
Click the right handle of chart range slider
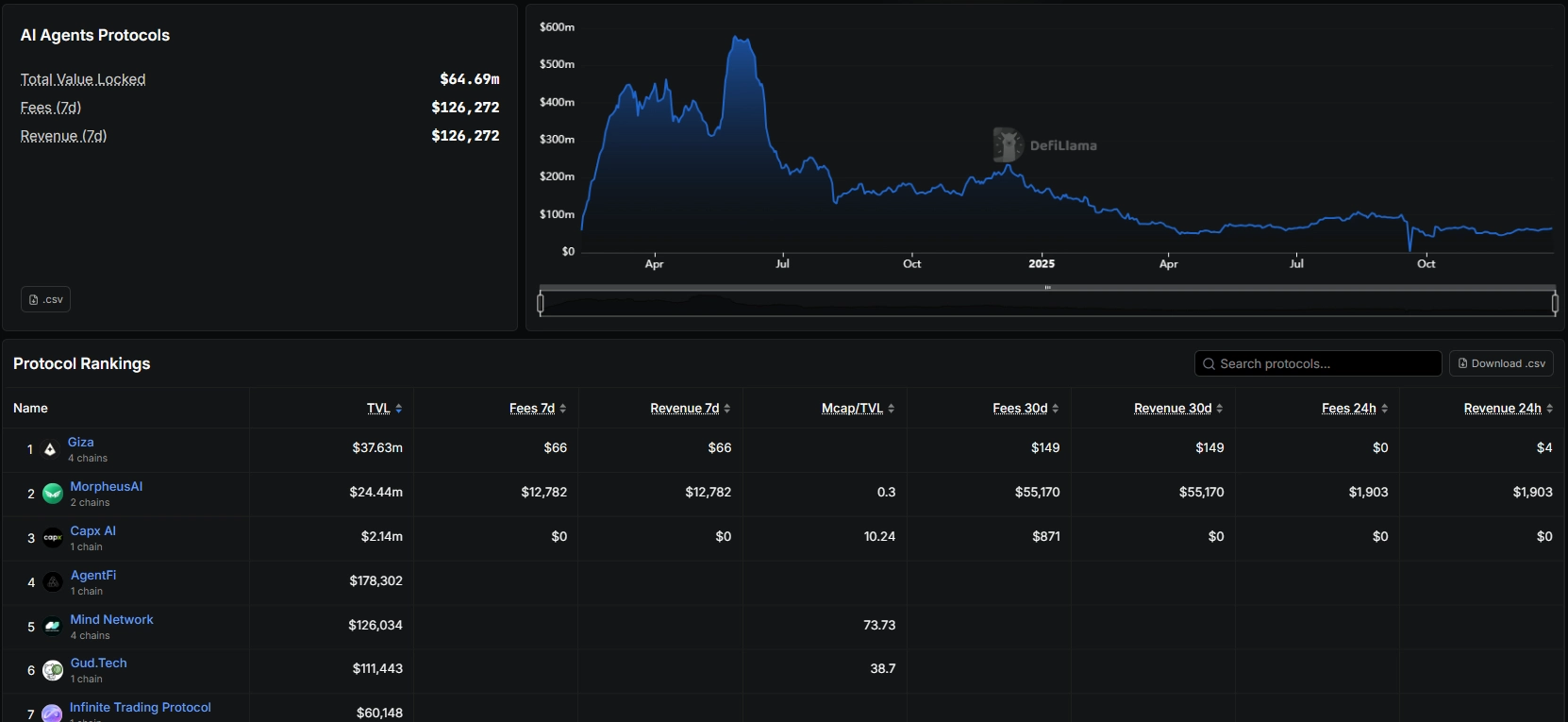coord(1555,303)
